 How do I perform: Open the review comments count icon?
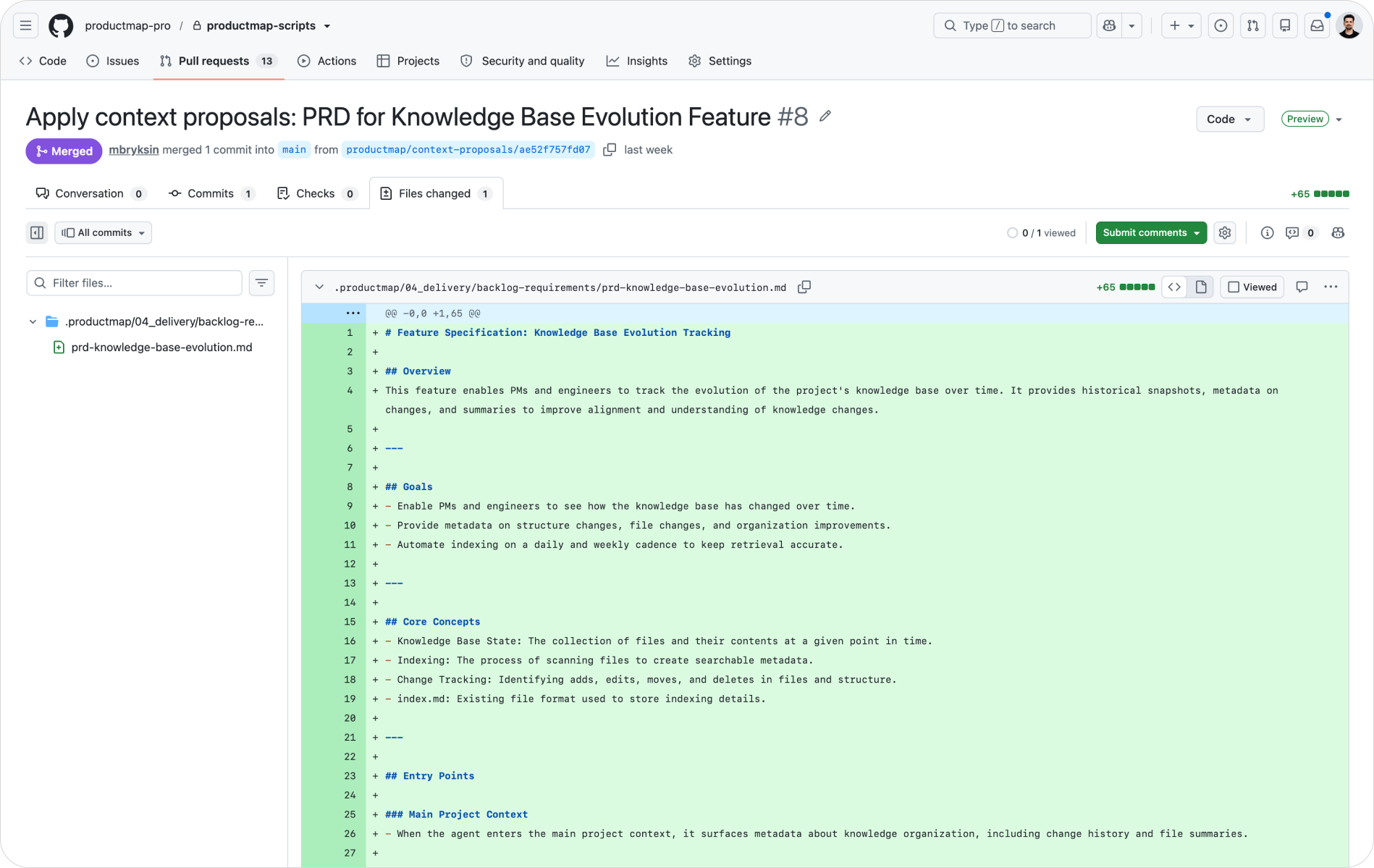coord(1301,232)
